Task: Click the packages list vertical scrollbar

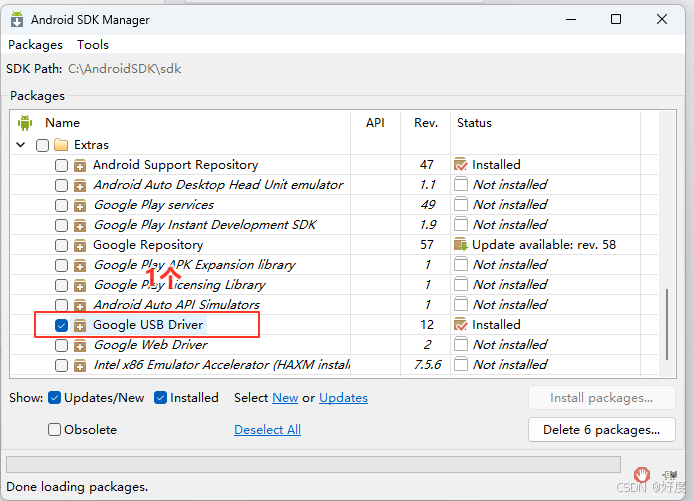Action: click(667, 324)
